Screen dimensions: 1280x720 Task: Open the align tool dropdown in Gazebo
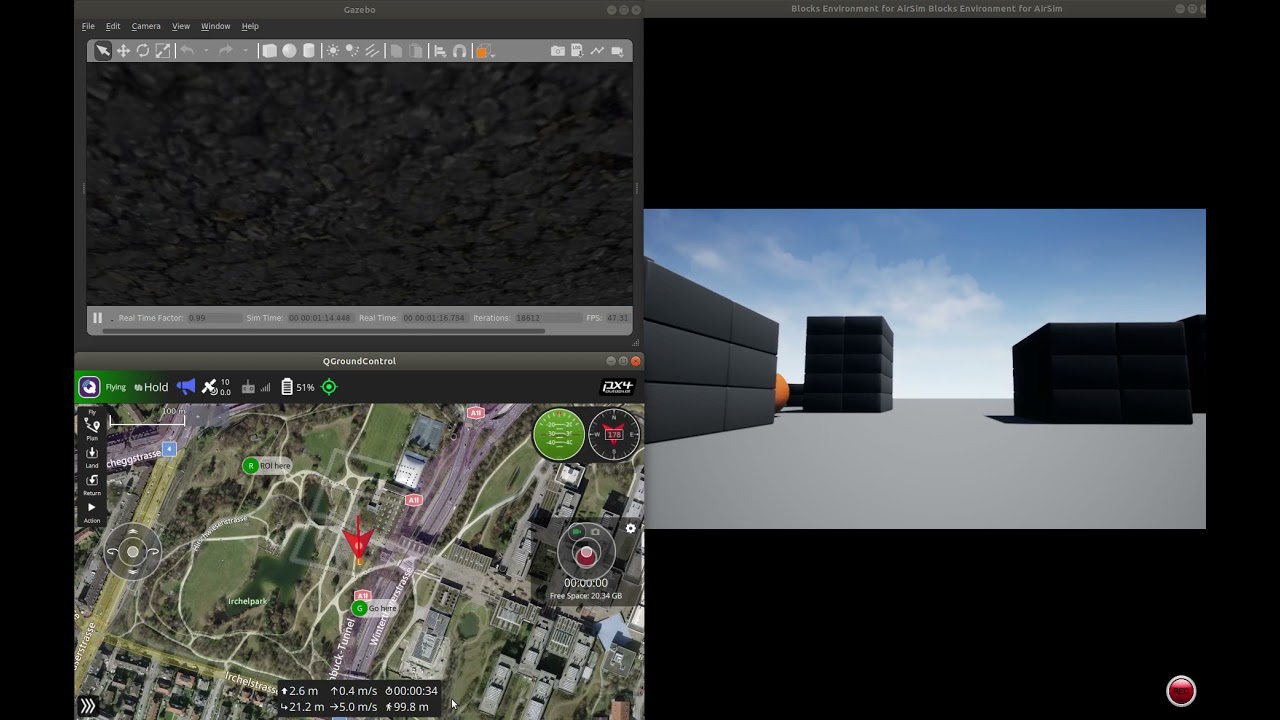point(440,51)
